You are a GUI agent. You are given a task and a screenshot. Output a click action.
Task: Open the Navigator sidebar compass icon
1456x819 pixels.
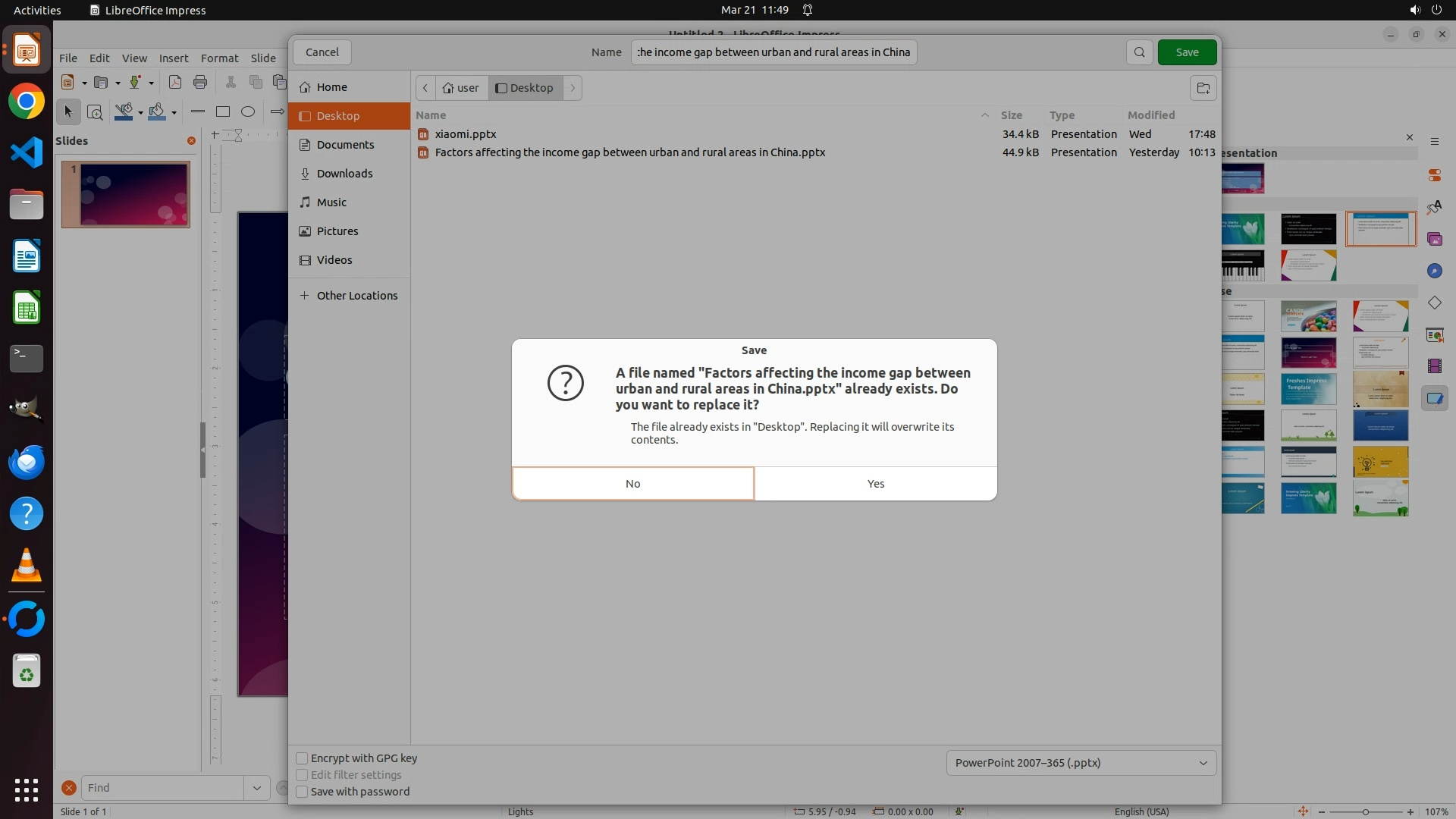pos(1434,271)
